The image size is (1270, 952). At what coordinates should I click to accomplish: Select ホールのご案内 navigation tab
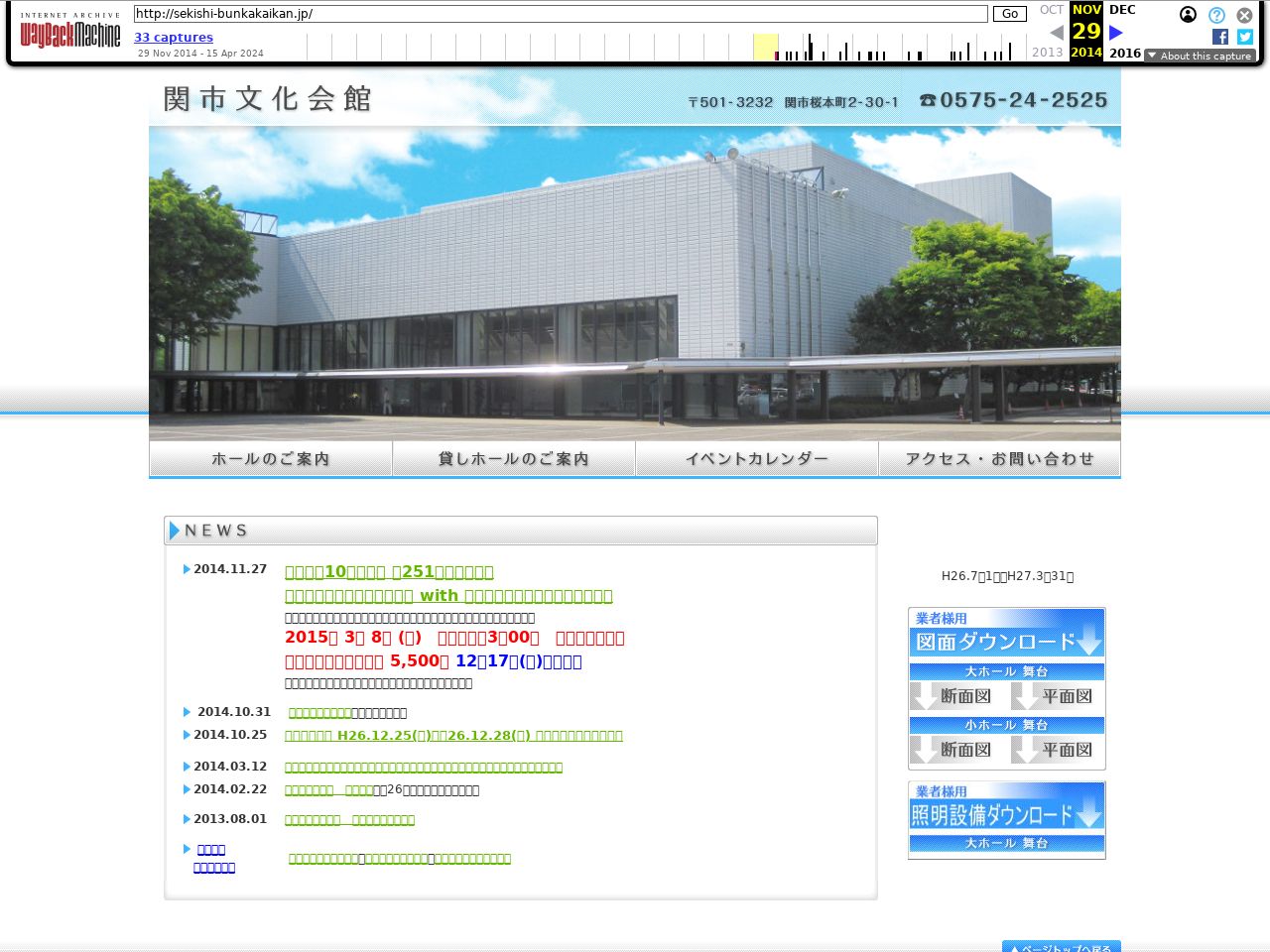point(271,459)
